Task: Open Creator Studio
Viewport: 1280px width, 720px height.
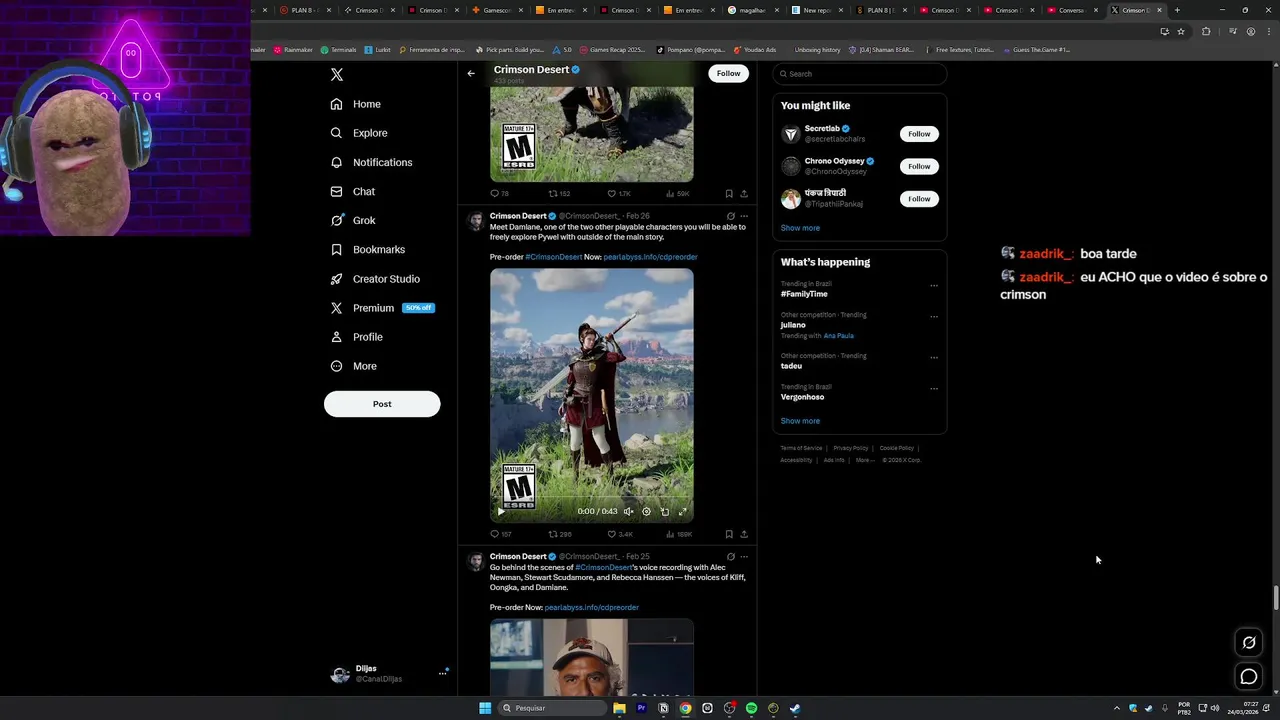Action: (x=375, y=279)
